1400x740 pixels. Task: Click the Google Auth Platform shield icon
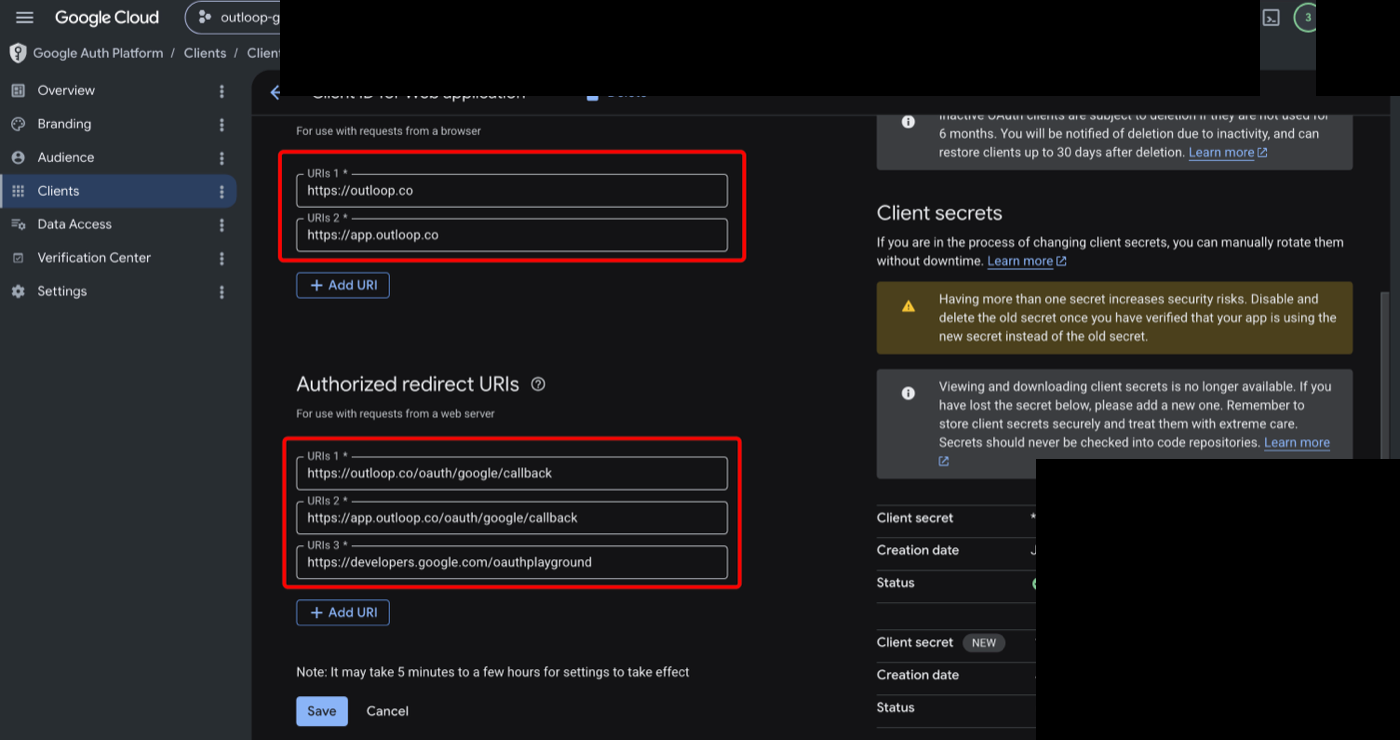pos(17,53)
